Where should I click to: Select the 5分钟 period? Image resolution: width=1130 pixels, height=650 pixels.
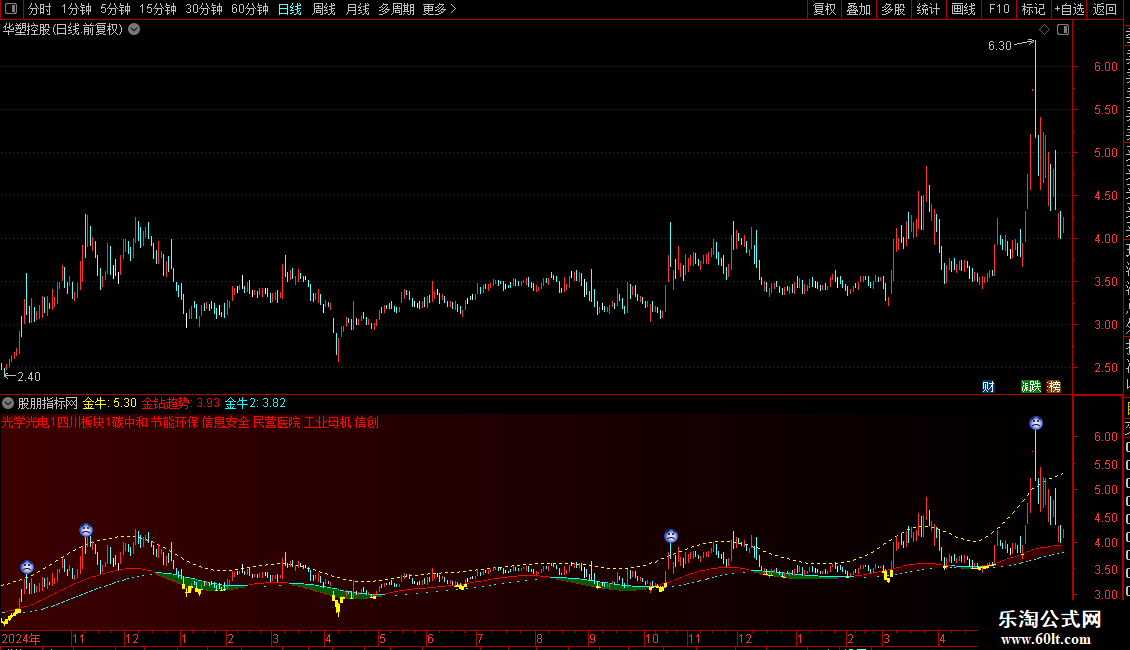click(115, 9)
